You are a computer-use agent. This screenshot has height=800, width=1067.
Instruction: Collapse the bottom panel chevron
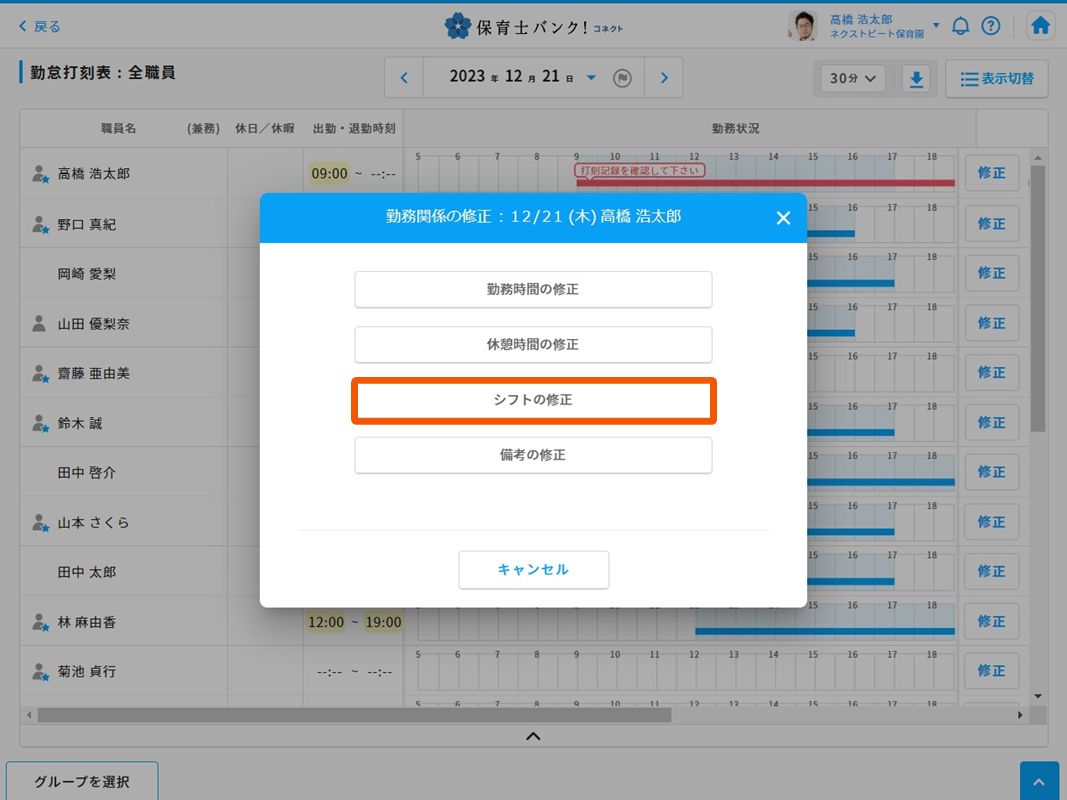pos(533,736)
